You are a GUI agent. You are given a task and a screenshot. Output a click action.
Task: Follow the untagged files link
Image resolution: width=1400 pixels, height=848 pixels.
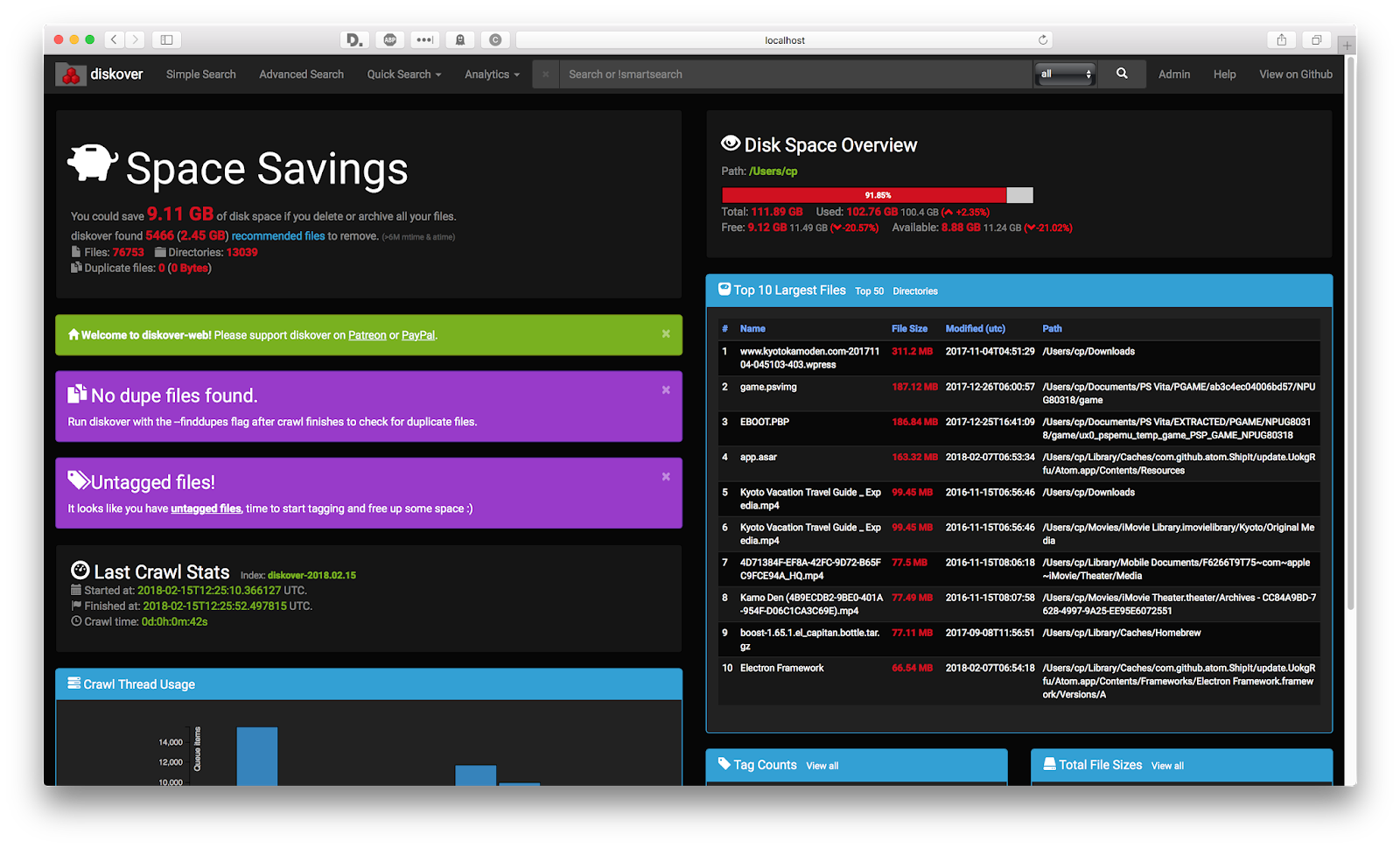(205, 508)
